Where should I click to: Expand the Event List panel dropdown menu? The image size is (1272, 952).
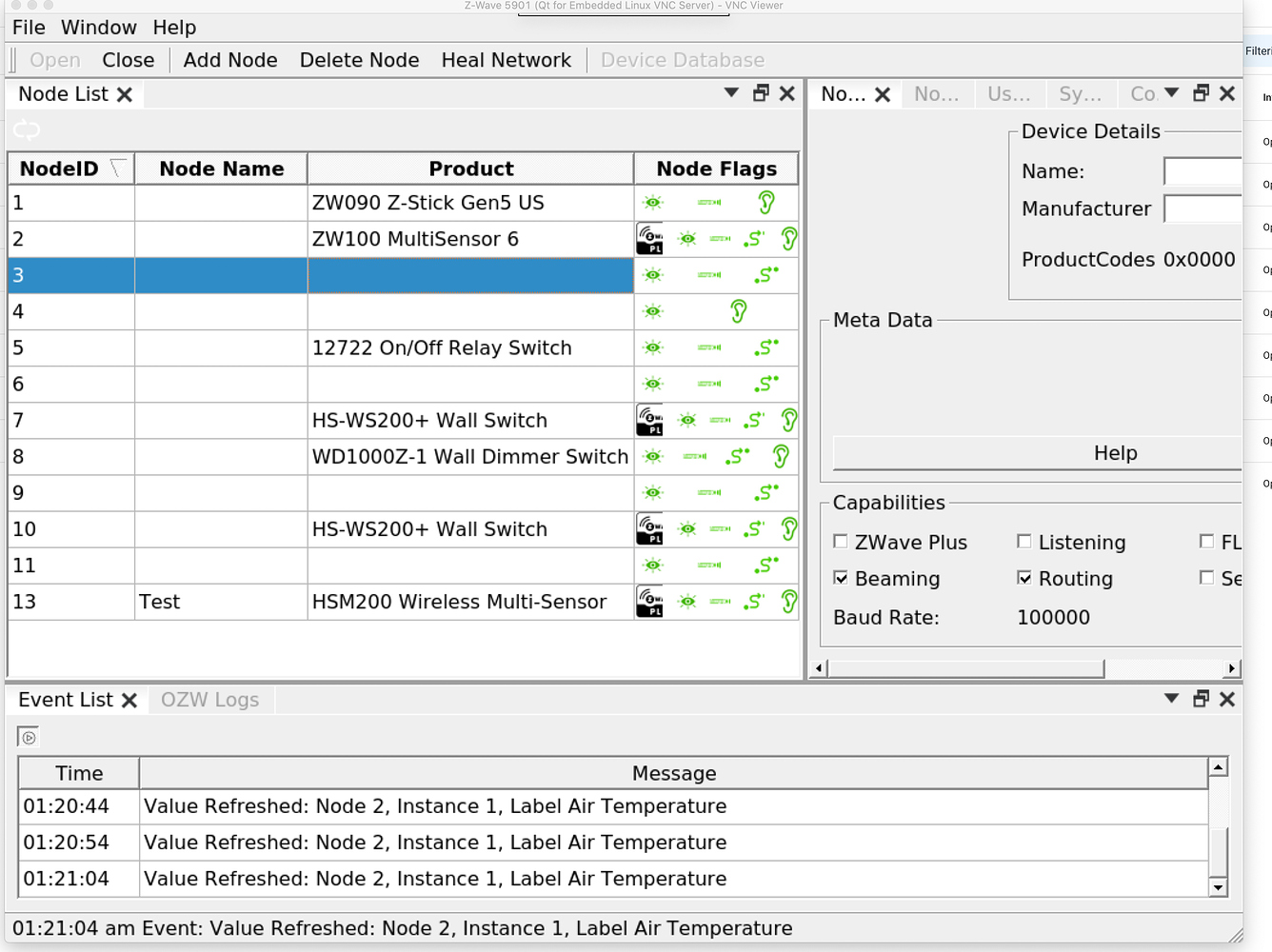click(1170, 698)
